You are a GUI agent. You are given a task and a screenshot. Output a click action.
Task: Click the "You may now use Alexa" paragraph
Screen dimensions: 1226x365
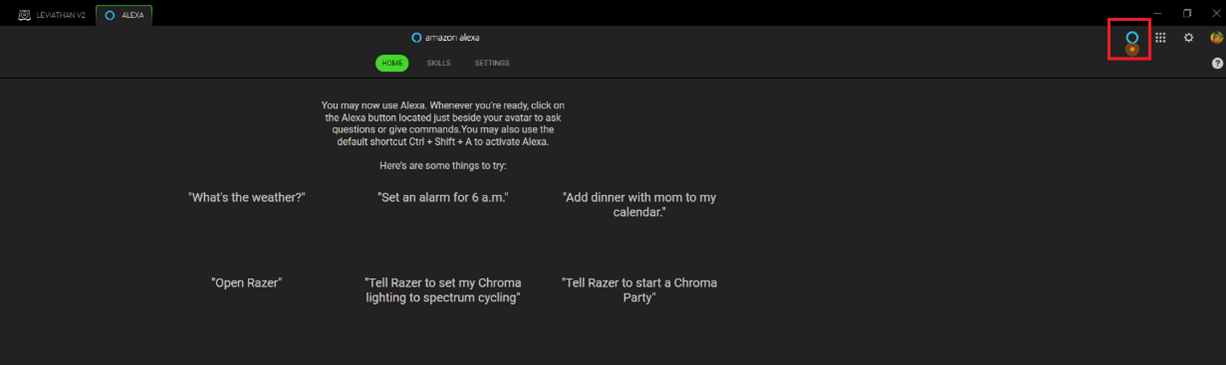coord(443,123)
